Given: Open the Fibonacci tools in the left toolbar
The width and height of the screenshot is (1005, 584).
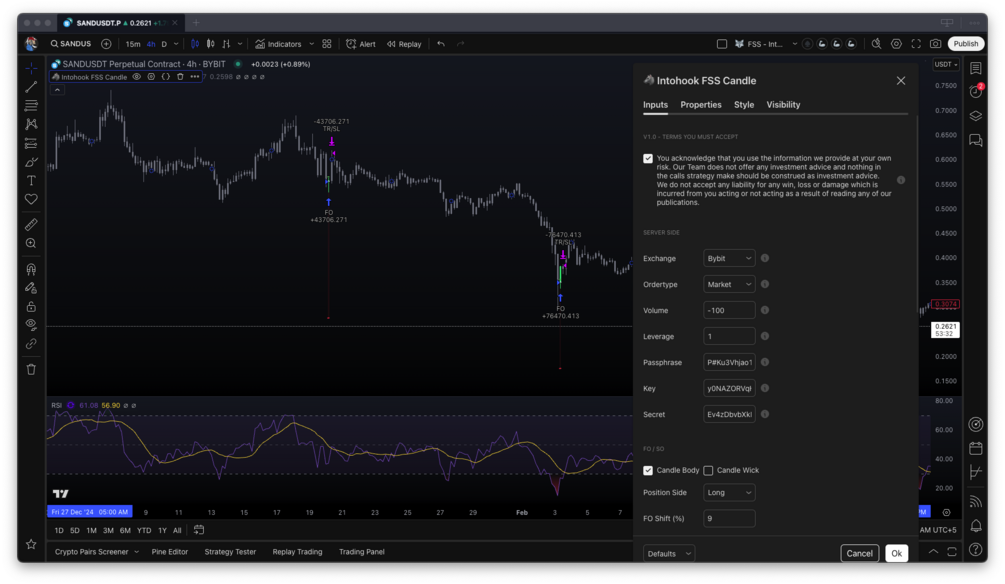Looking at the screenshot, I should coord(31,105).
